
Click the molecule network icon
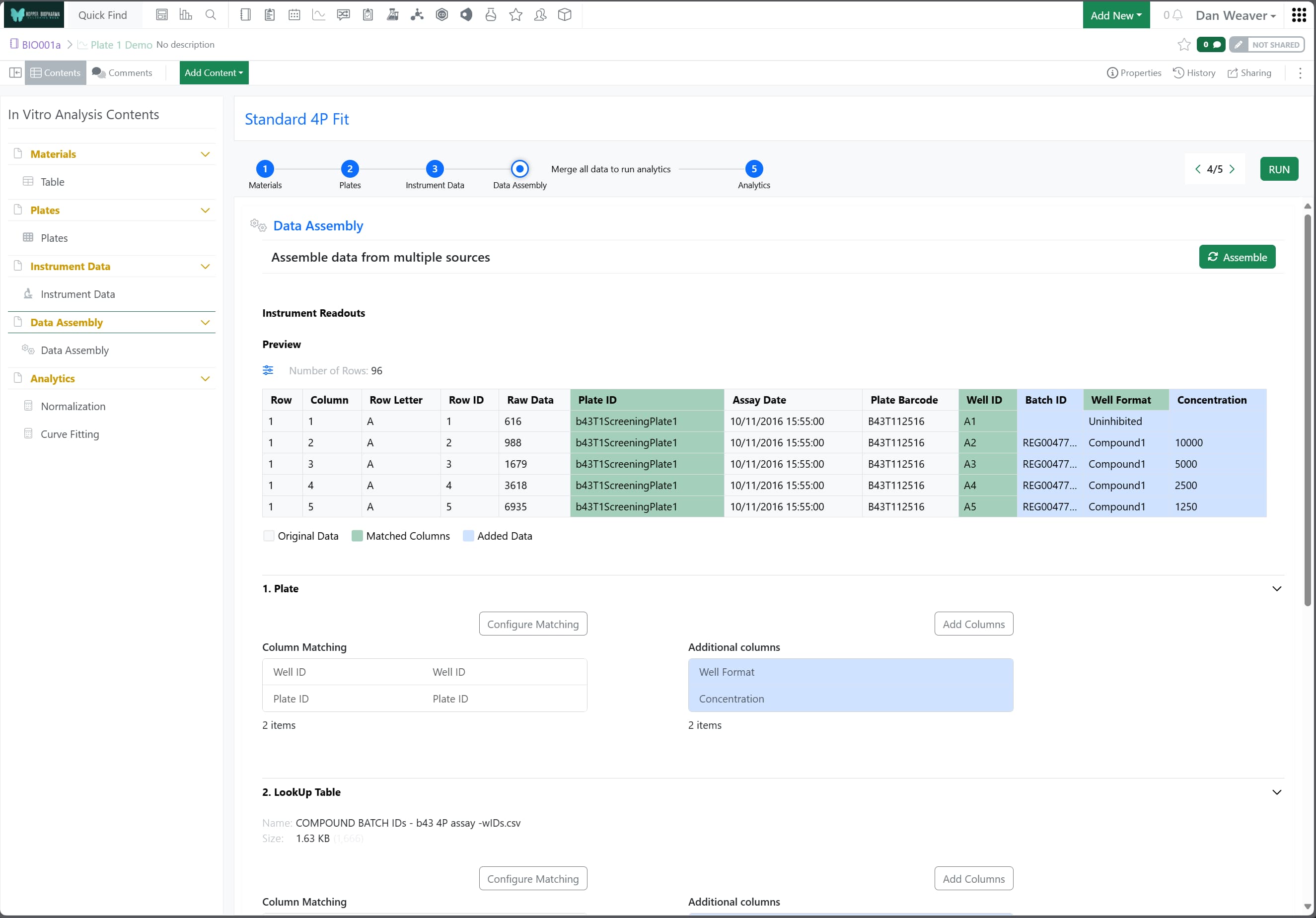pos(417,15)
